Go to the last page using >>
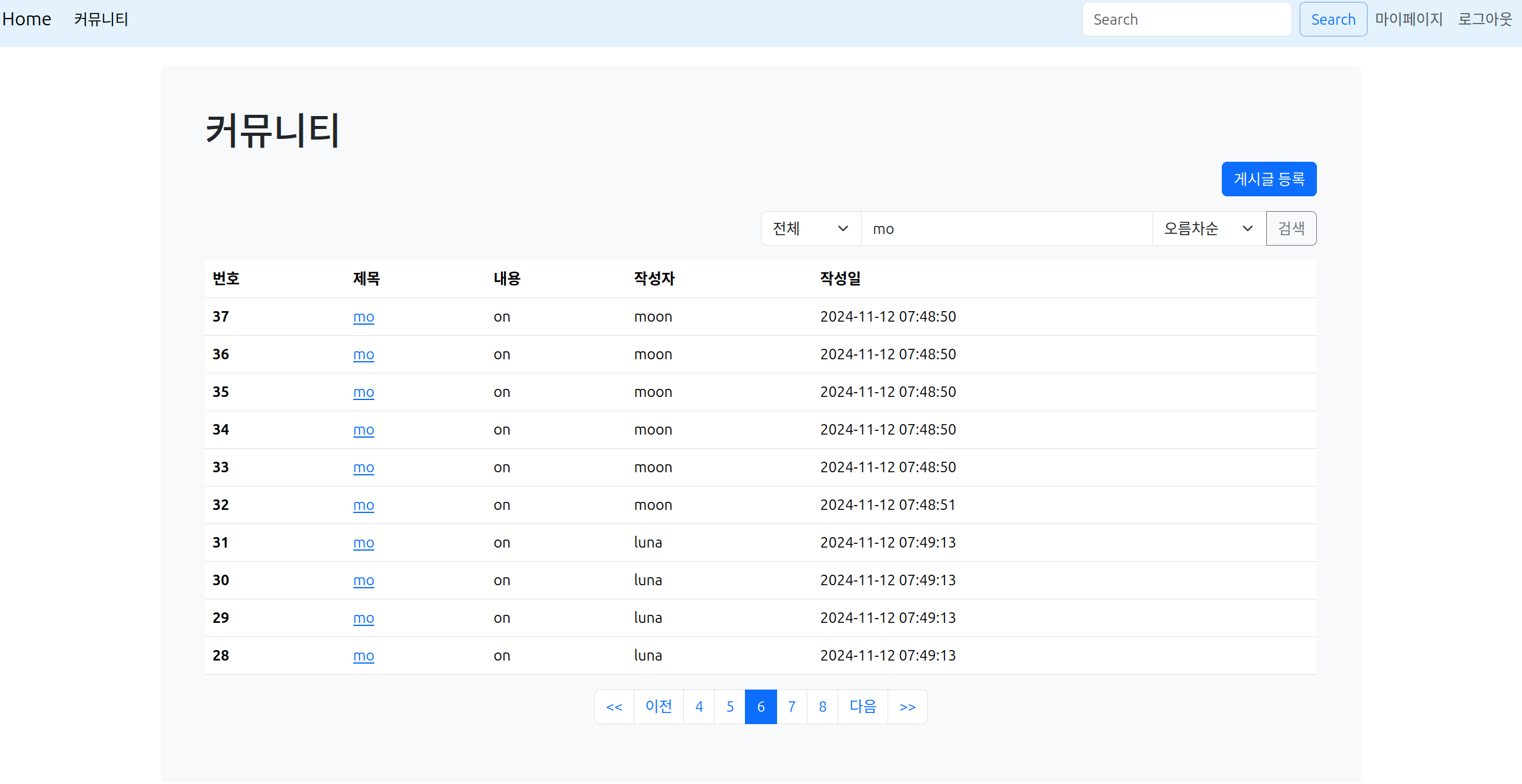1522x784 pixels. pyautogui.click(x=907, y=706)
